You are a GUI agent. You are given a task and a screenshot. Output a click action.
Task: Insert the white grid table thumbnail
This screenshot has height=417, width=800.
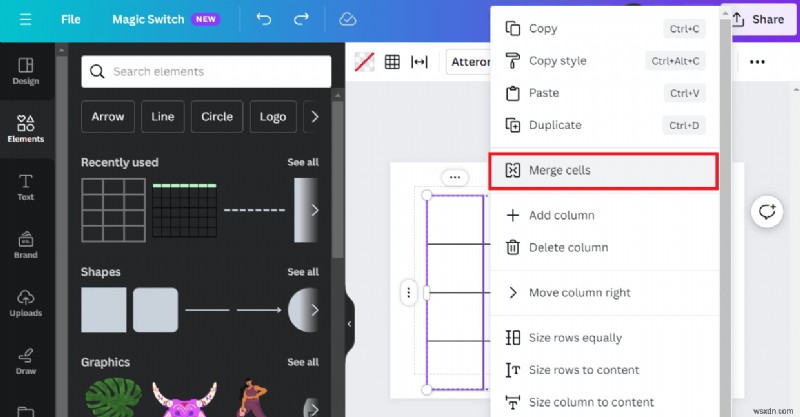[x=113, y=210]
